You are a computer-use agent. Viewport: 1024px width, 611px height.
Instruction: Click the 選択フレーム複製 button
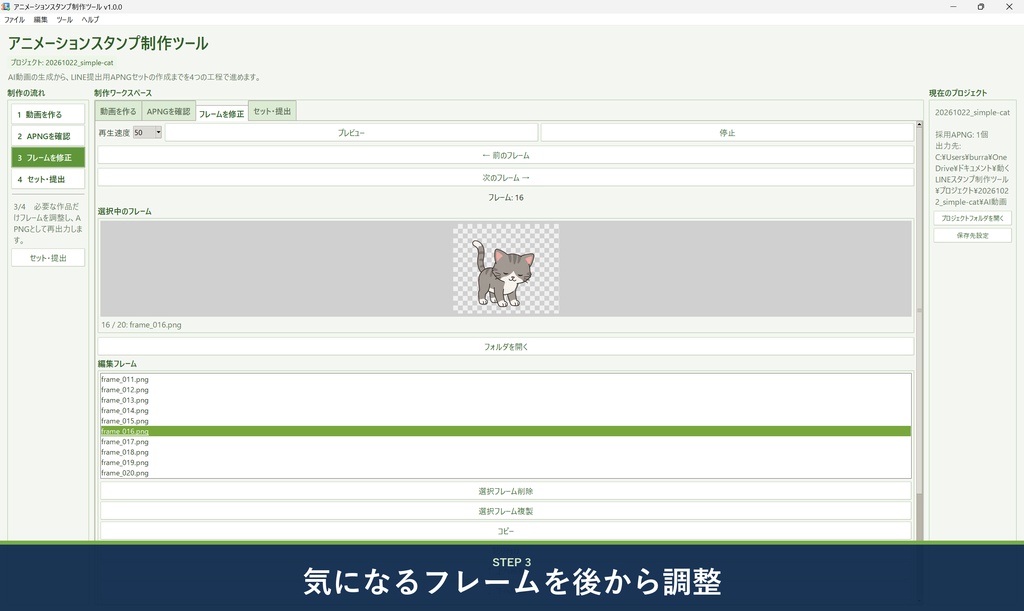[x=505, y=511]
